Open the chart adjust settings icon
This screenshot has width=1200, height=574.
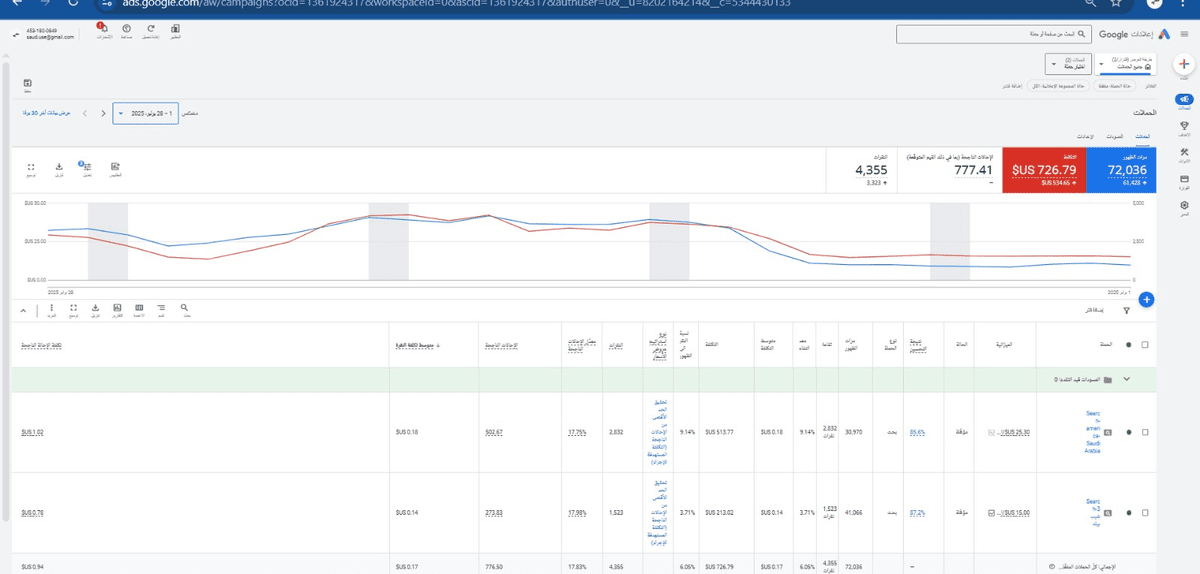click(87, 168)
